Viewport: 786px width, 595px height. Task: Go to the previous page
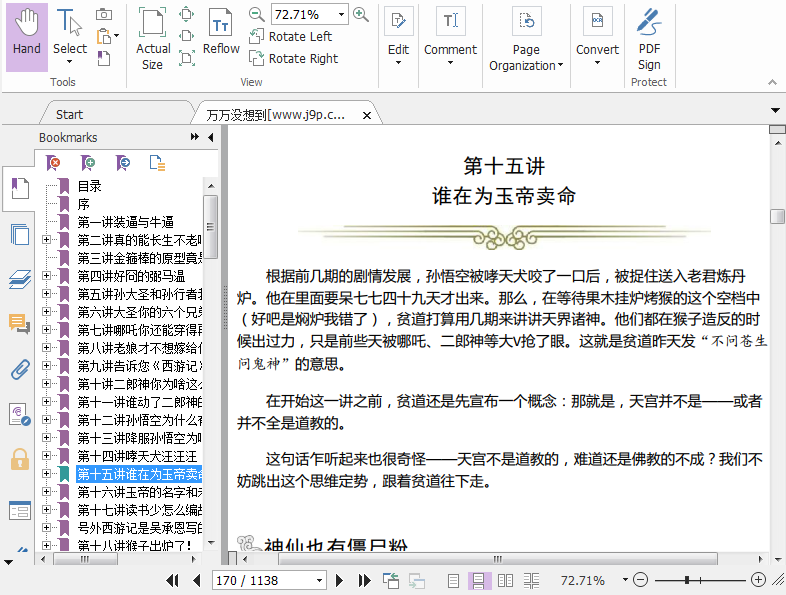pyautogui.click(x=196, y=580)
